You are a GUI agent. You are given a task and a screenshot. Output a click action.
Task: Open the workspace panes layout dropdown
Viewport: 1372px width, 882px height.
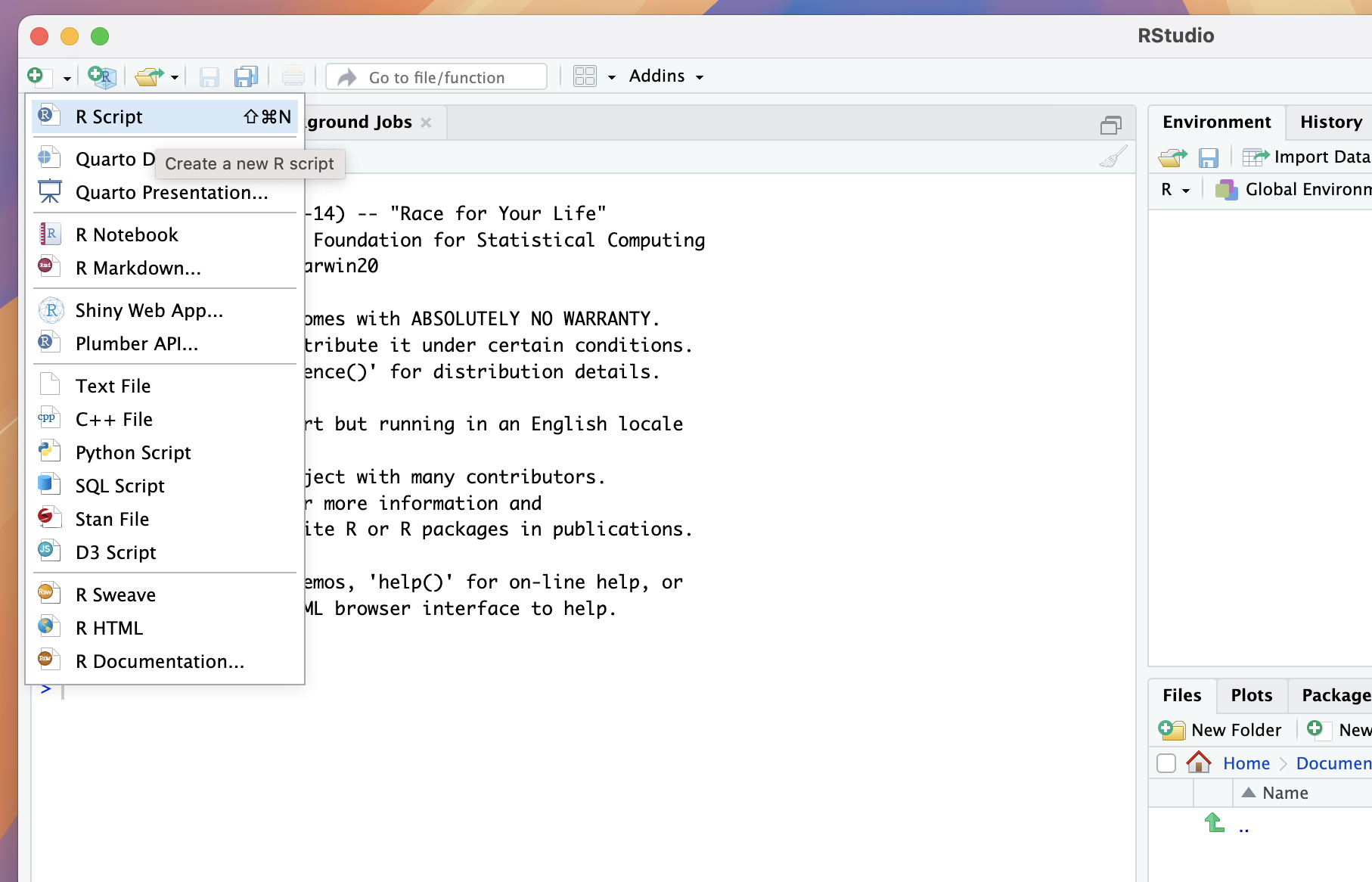coord(594,76)
